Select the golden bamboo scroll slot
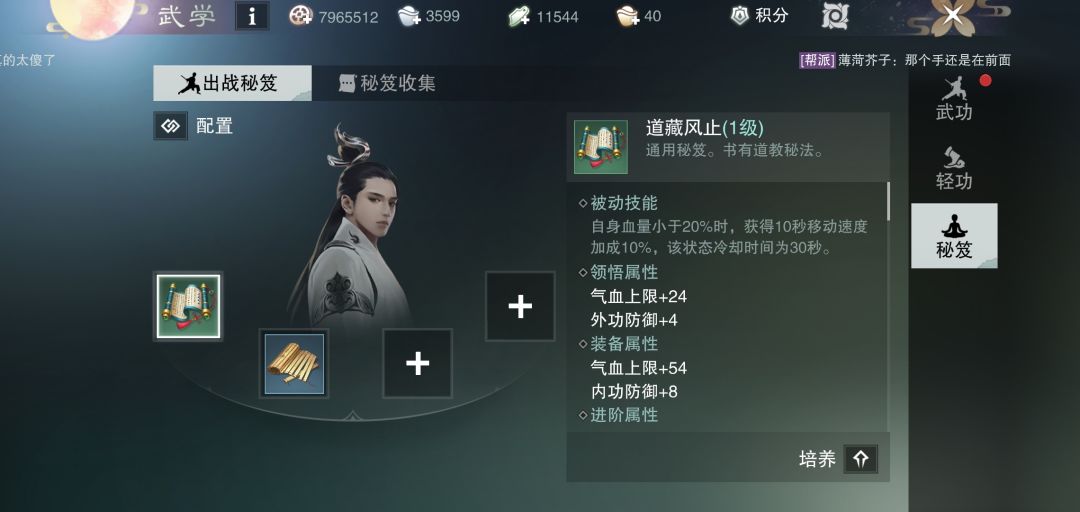1080x512 pixels. pyautogui.click(x=294, y=364)
